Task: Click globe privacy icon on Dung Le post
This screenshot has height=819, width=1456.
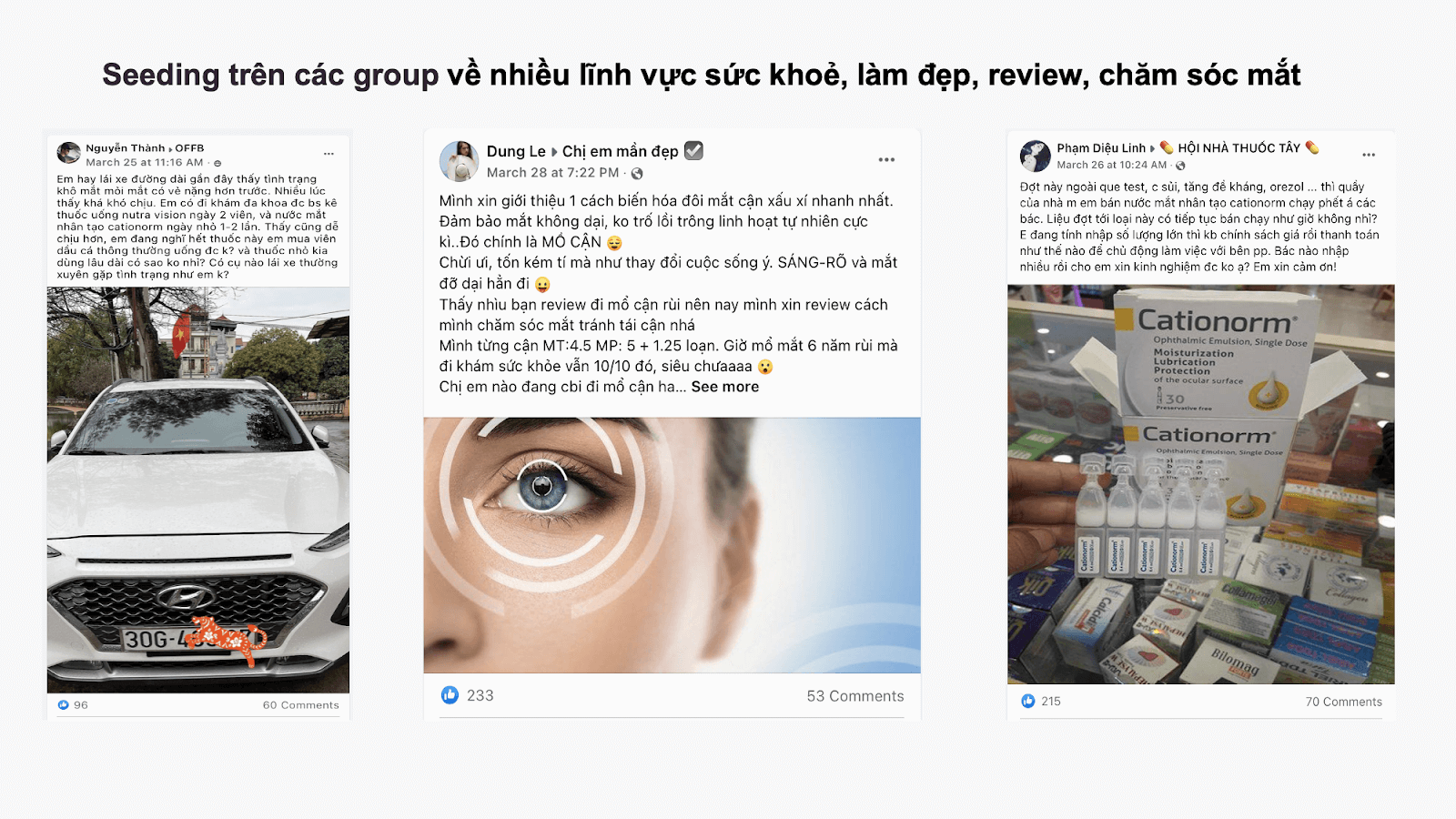Action: pyautogui.click(x=637, y=173)
